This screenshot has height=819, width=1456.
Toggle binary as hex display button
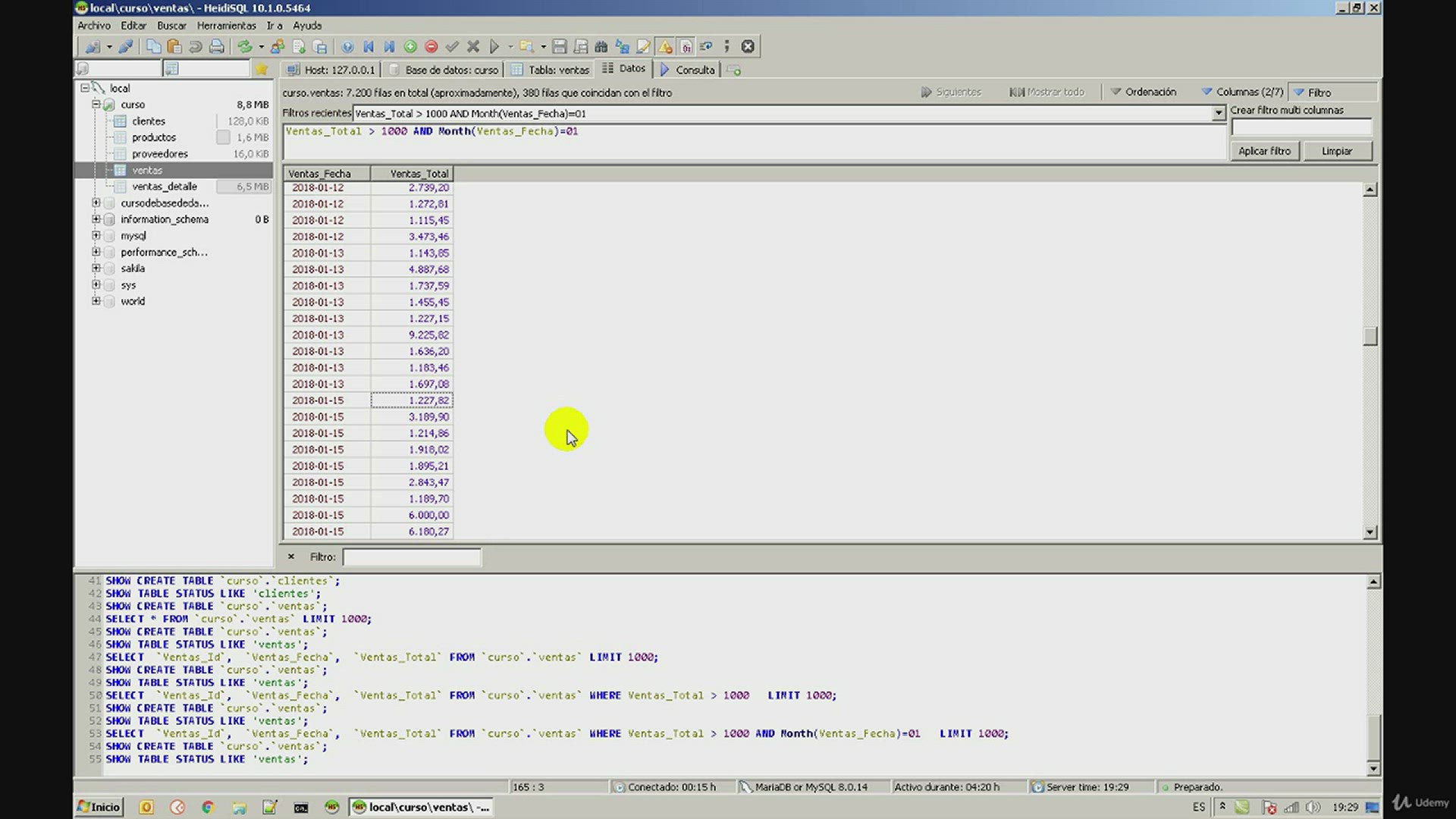(686, 46)
